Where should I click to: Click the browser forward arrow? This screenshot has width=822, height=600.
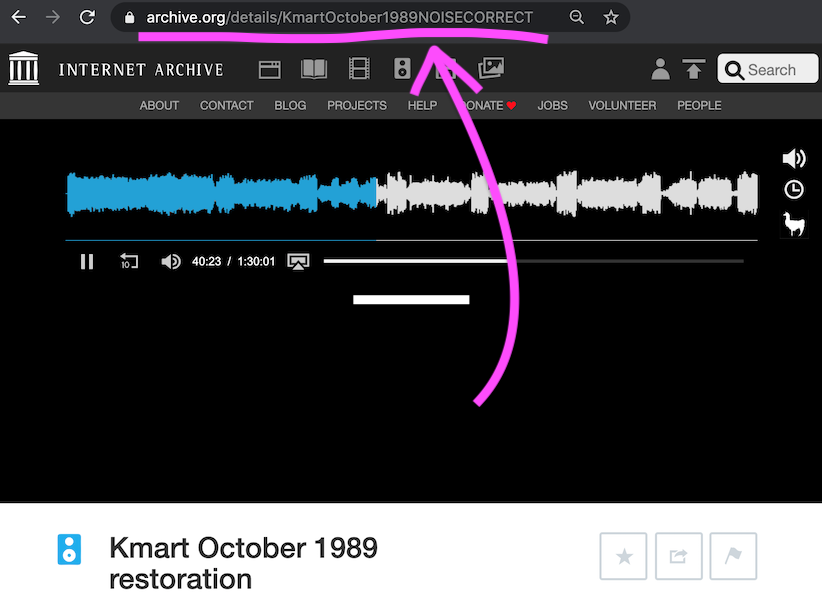tap(52, 17)
